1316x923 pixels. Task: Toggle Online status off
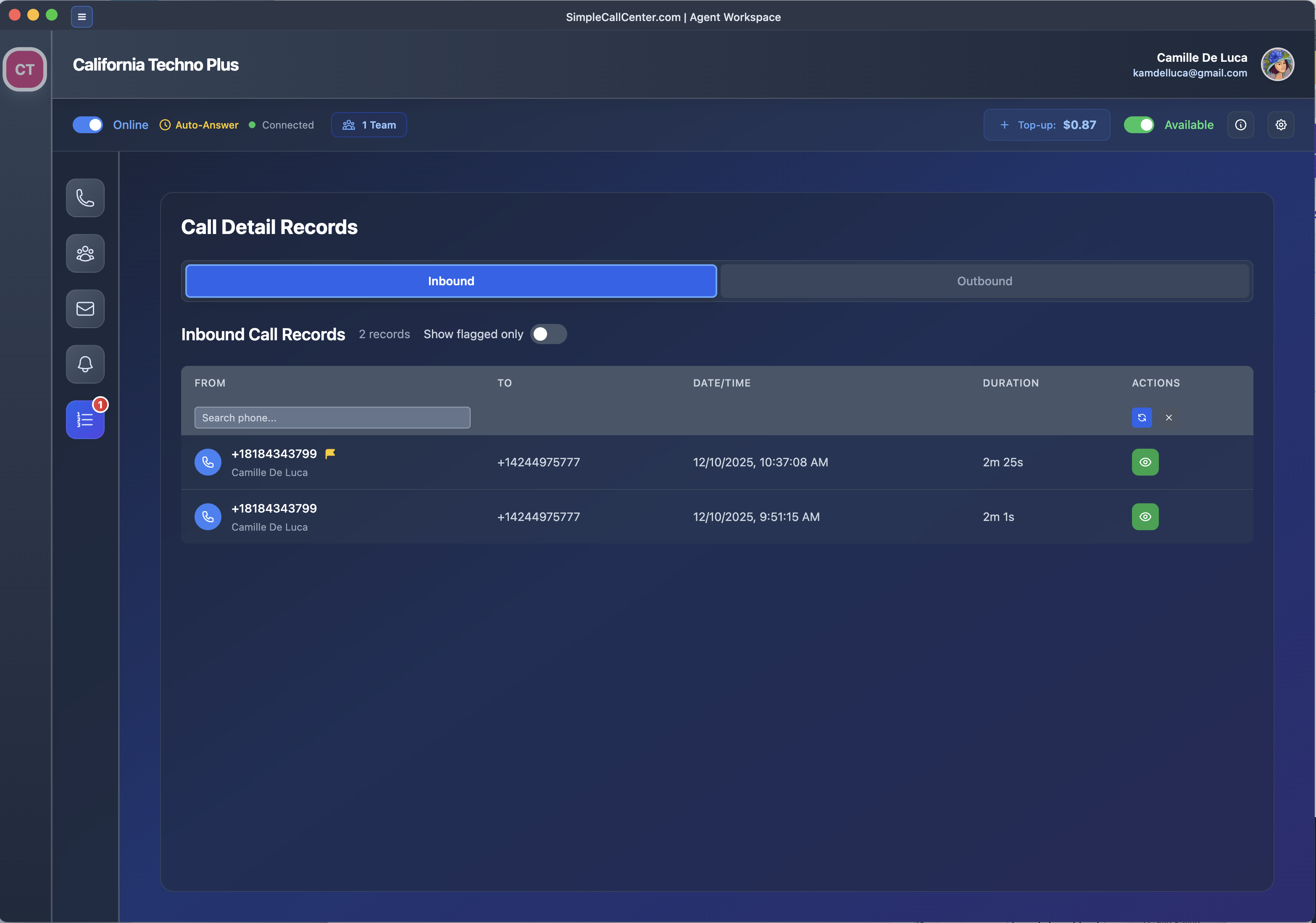tap(87, 124)
